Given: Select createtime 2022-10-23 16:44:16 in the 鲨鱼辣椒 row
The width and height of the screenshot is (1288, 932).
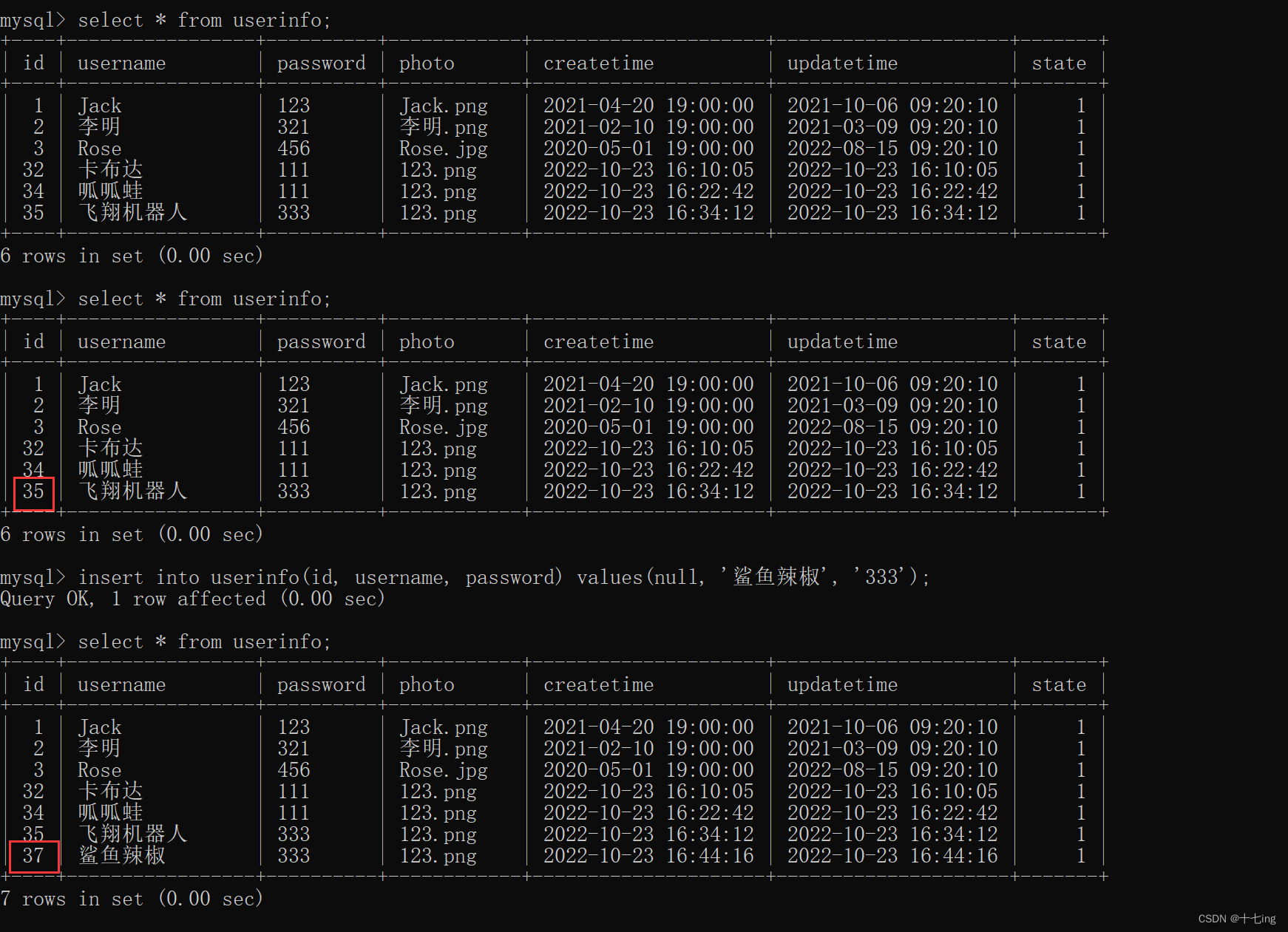Looking at the screenshot, I should pos(648,856).
